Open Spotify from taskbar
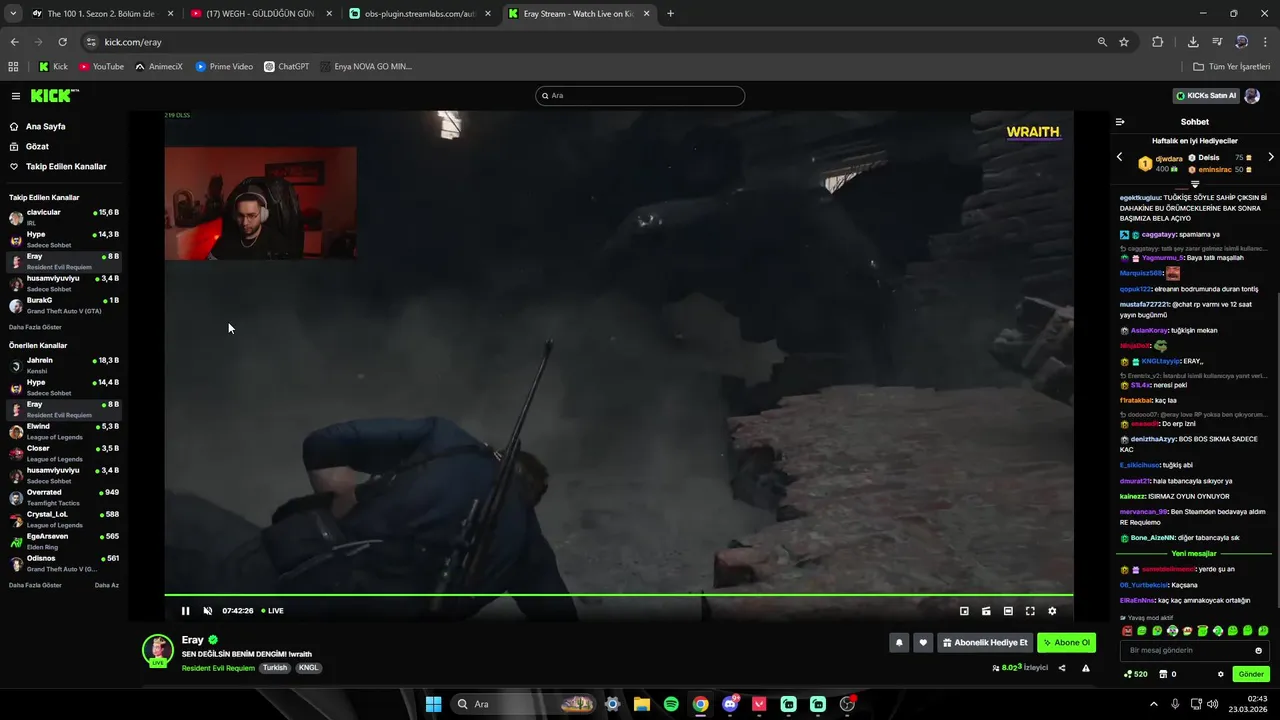The width and height of the screenshot is (1280, 720). coord(671,704)
